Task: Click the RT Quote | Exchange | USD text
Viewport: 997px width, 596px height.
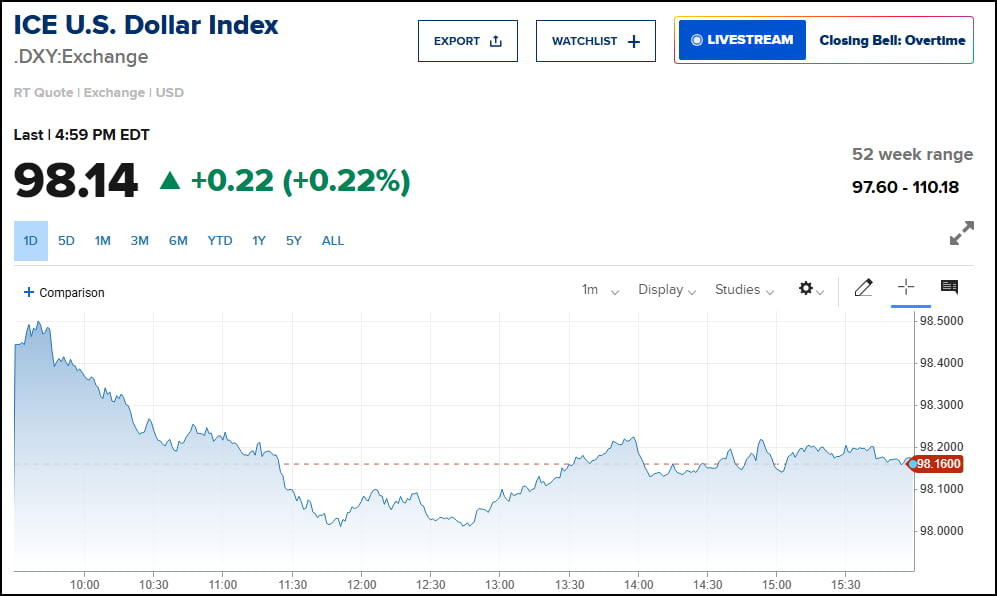Action: coord(99,92)
